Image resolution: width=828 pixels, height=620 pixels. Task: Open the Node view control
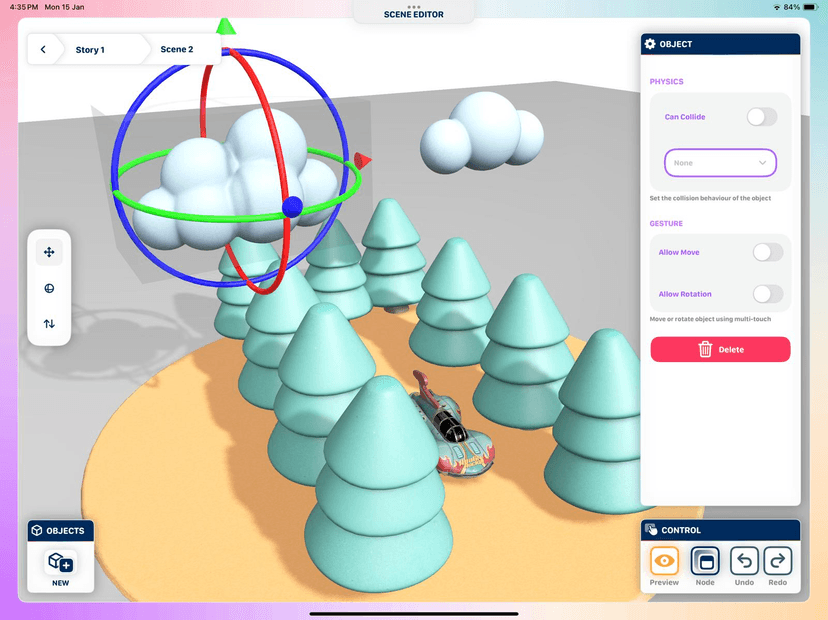pyautogui.click(x=705, y=562)
